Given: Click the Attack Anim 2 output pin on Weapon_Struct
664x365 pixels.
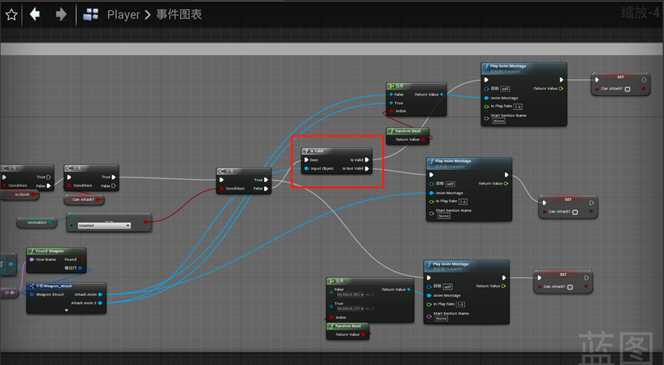Looking at the screenshot, I should tap(100, 303).
